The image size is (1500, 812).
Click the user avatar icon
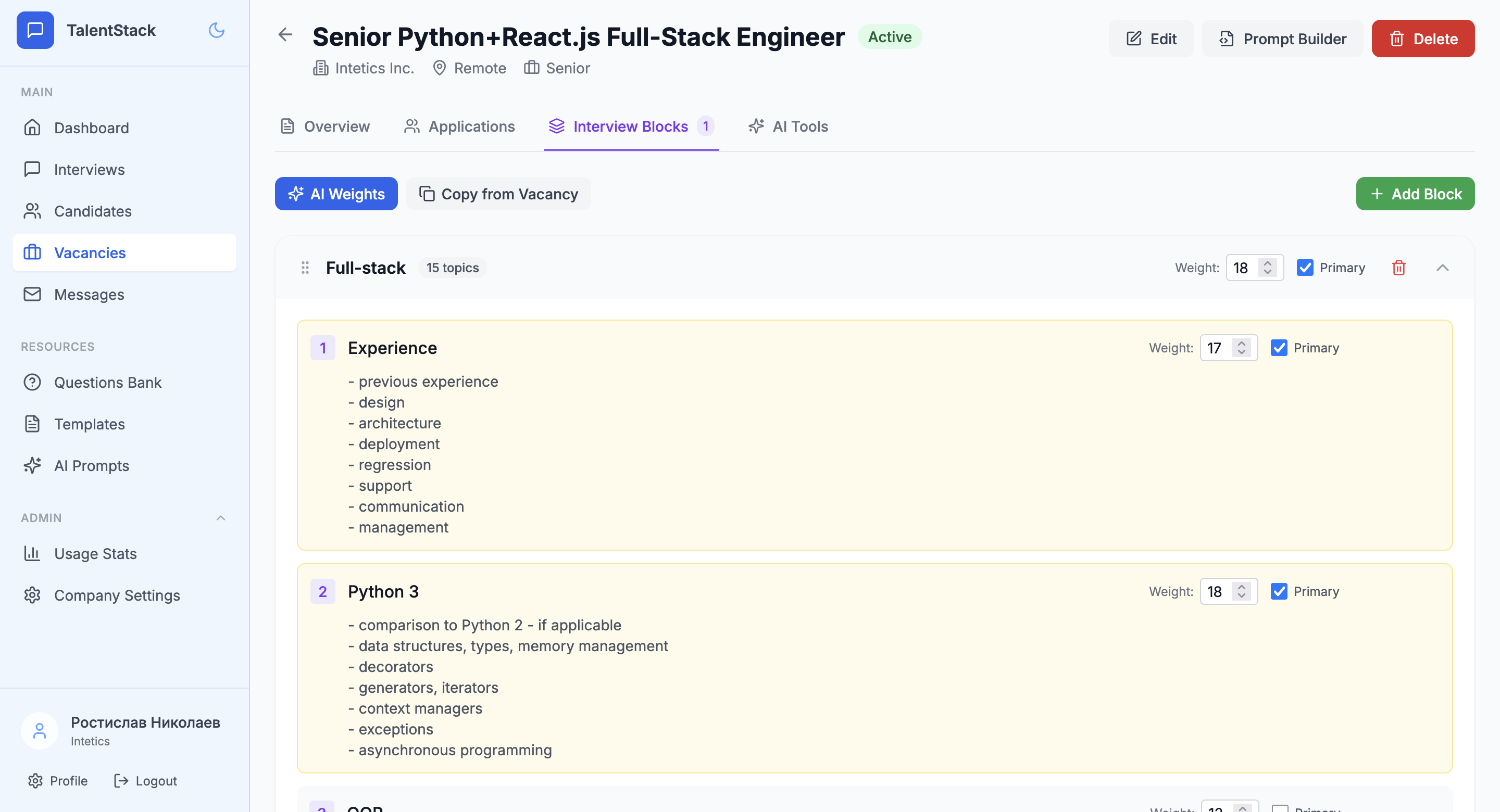coord(39,730)
